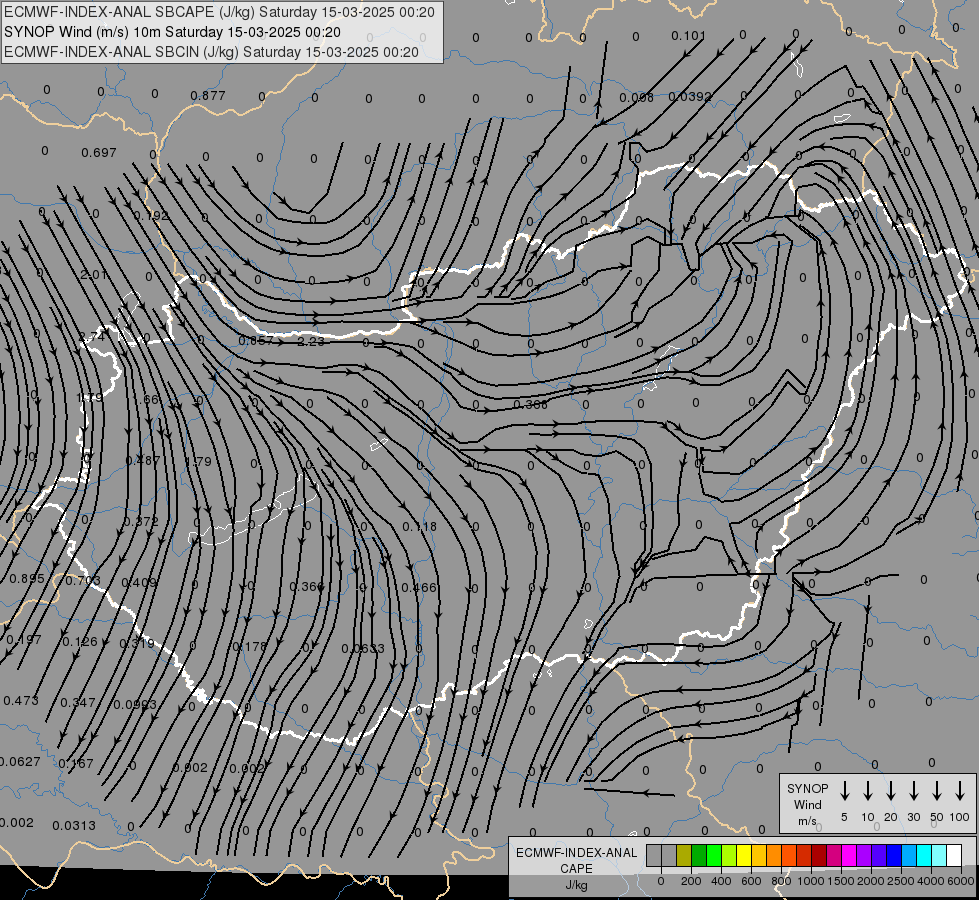Viewport: 979px width, 900px height.
Task: Click the map value 0.895
Action: click(27, 578)
